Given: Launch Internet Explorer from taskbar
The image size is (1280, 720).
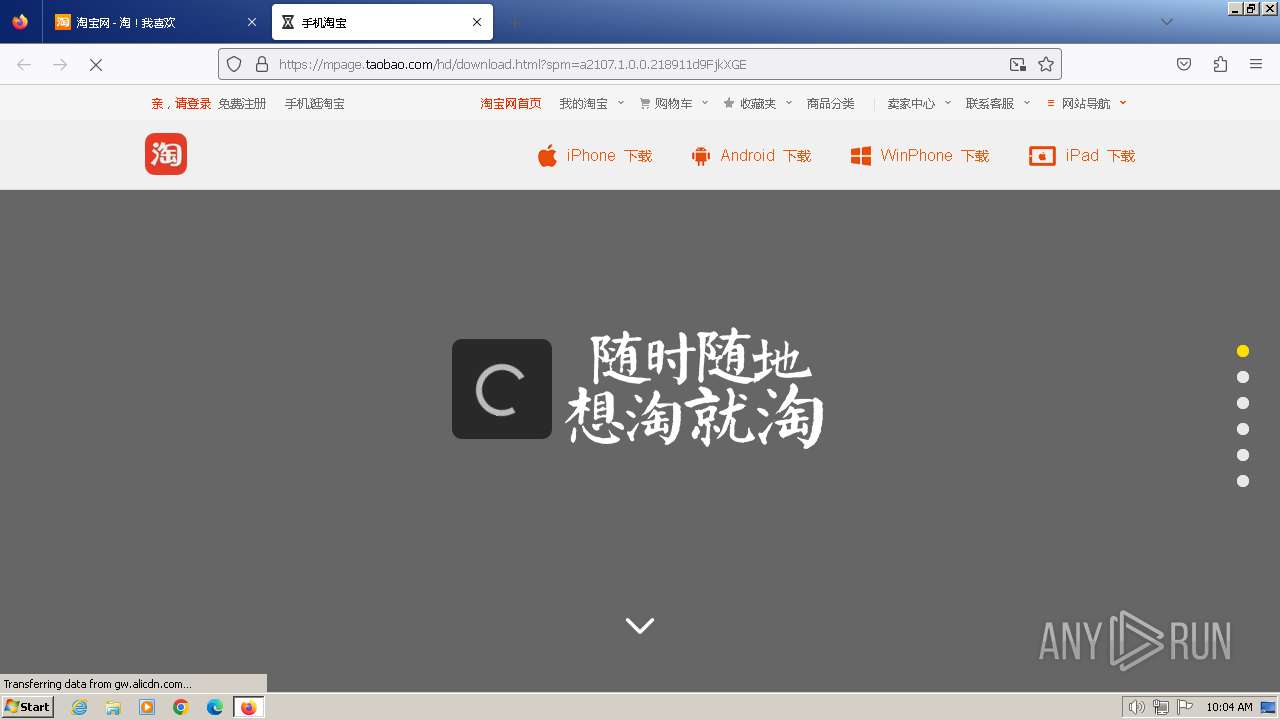Looking at the screenshot, I should click(x=79, y=707).
